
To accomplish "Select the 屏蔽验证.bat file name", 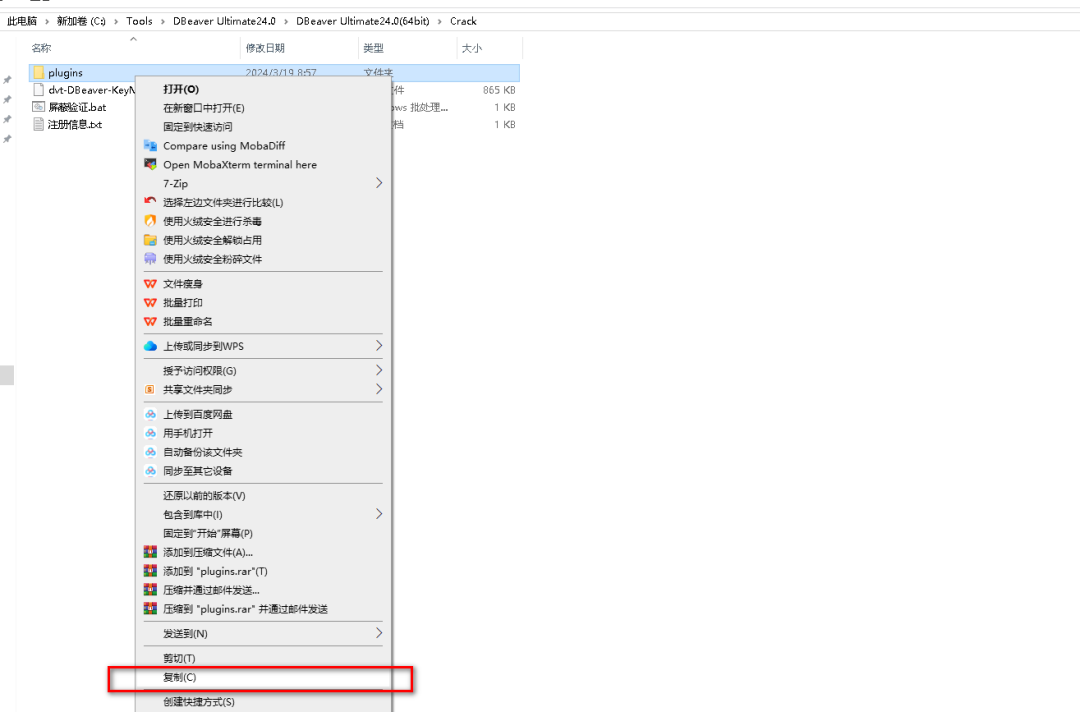I will [77, 107].
